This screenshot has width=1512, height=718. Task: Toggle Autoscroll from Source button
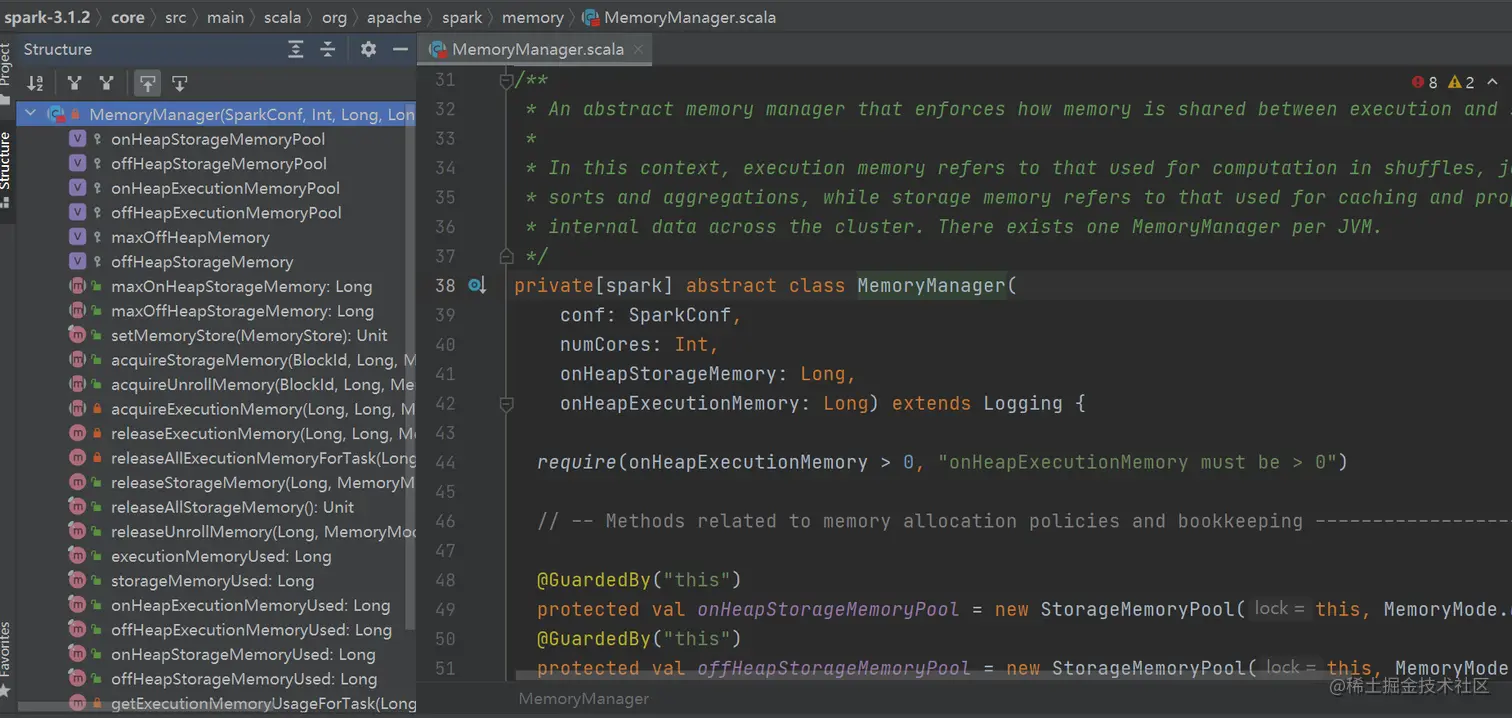180,83
